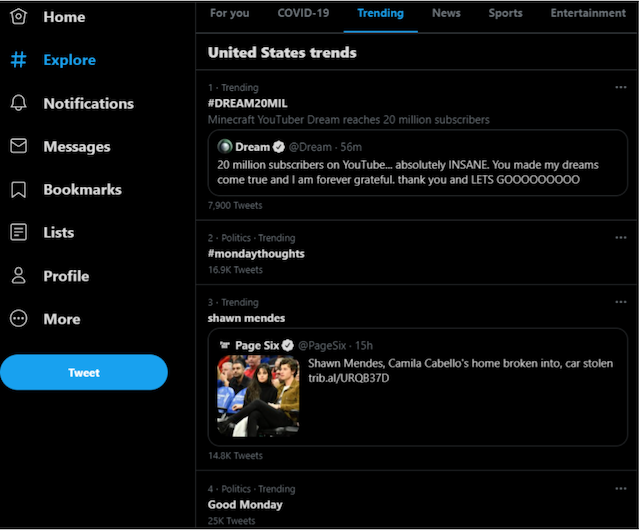Image resolution: width=640 pixels, height=530 pixels.
Task: Open the Good Monday trend
Action: pyautogui.click(x=245, y=505)
